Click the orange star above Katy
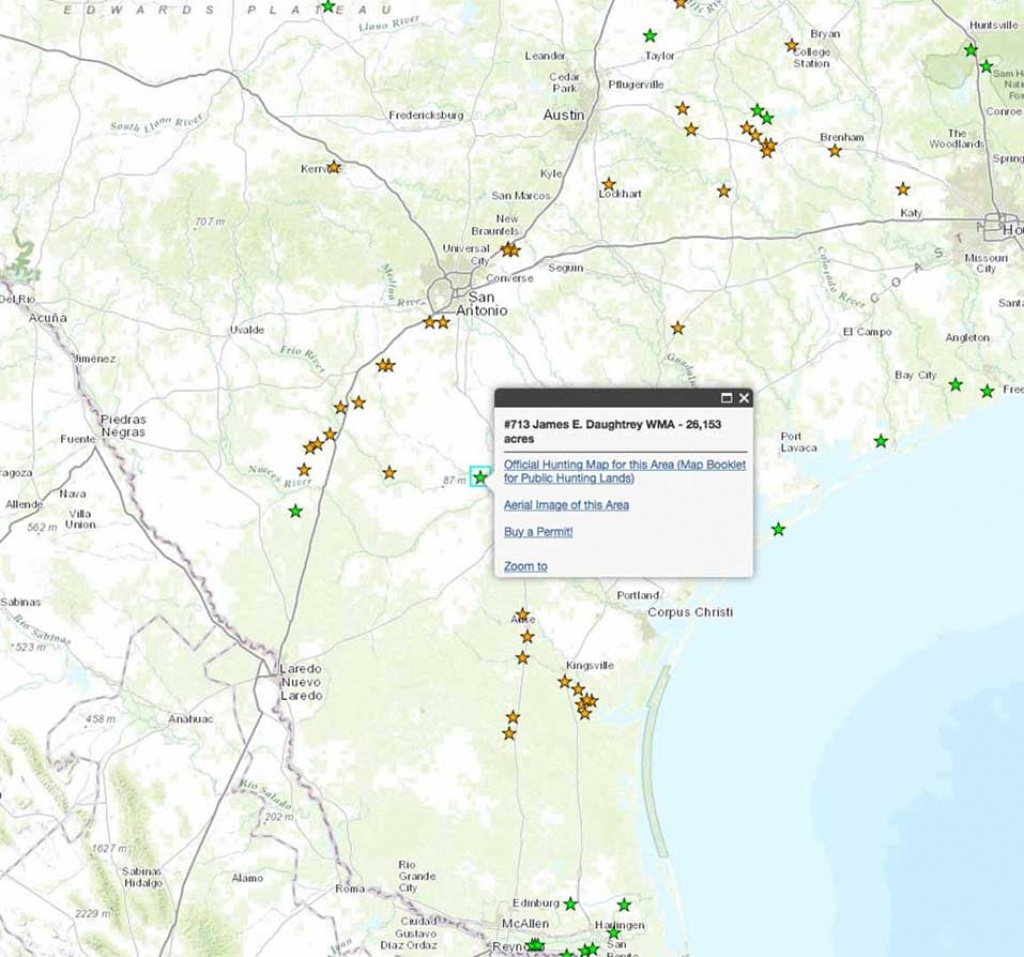The image size is (1024, 957). click(903, 188)
